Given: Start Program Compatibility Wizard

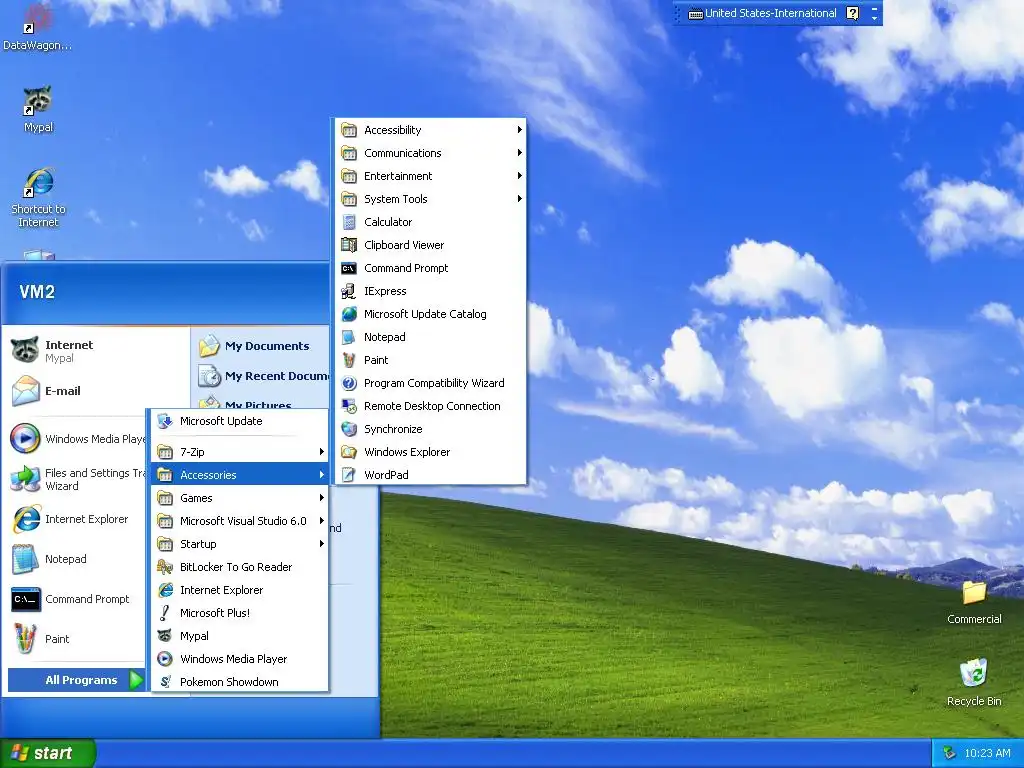Looking at the screenshot, I should (x=430, y=383).
